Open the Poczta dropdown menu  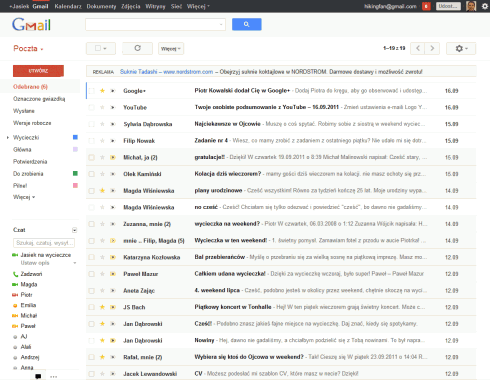coord(28,49)
